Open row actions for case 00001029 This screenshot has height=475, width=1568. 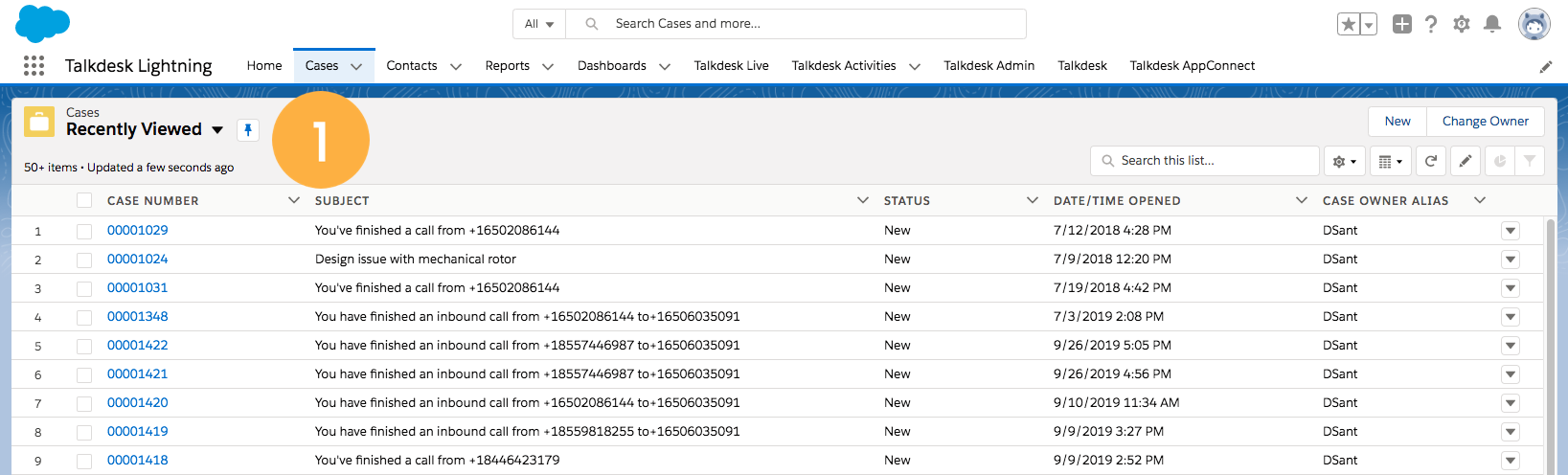pos(1511,231)
